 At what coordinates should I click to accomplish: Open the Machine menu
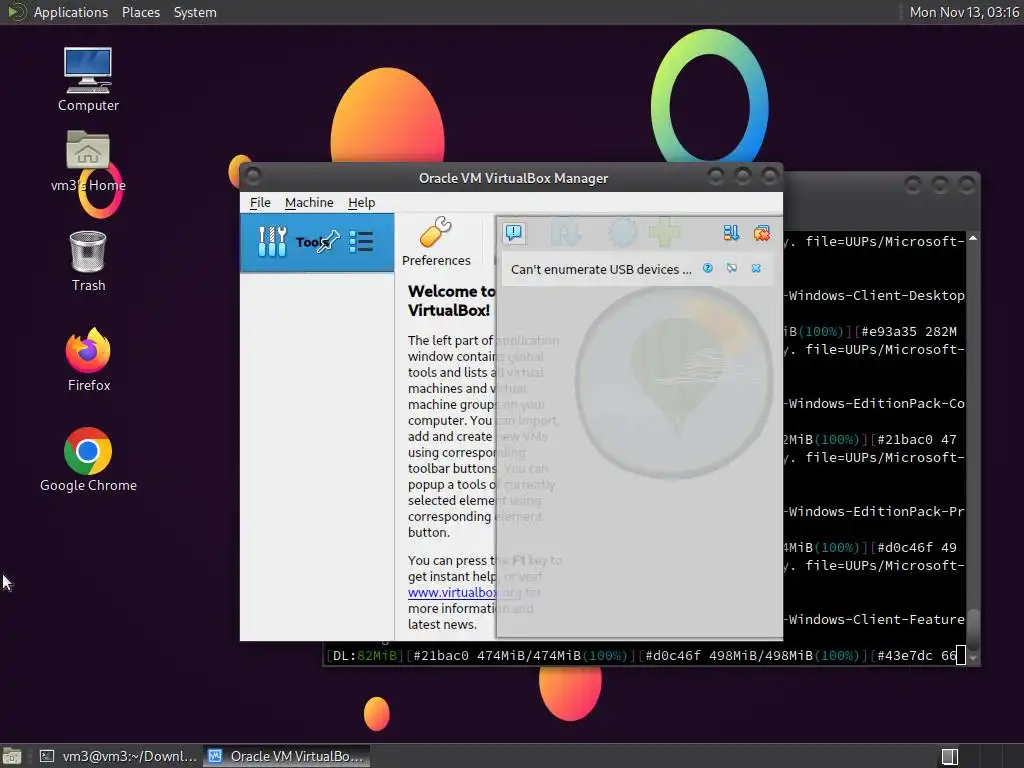pyautogui.click(x=309, y=202)
